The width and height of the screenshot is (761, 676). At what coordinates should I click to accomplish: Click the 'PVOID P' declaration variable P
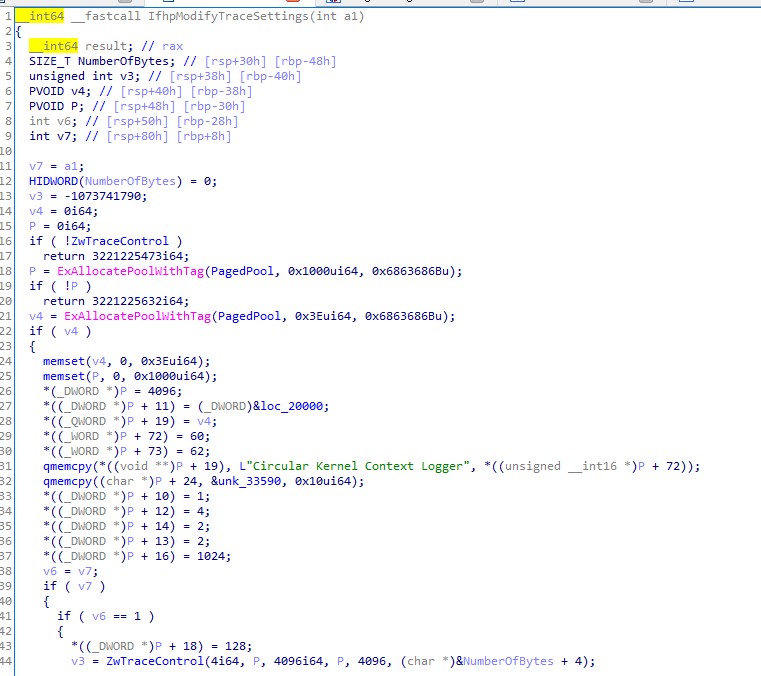77,106
